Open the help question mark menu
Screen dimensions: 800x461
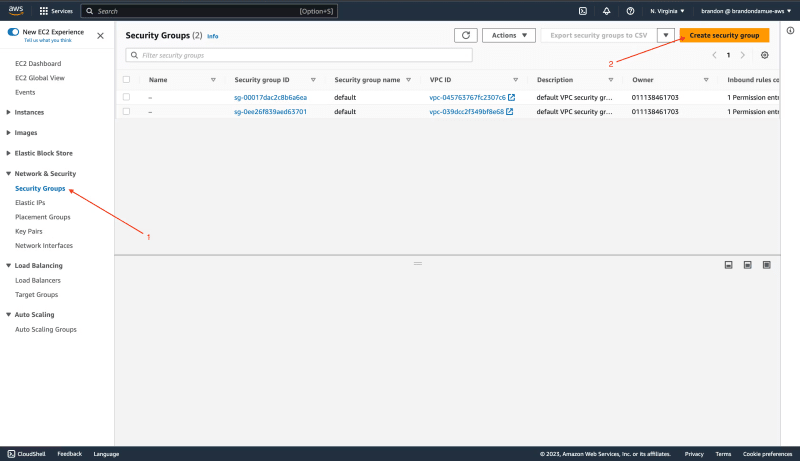[630, 11]
